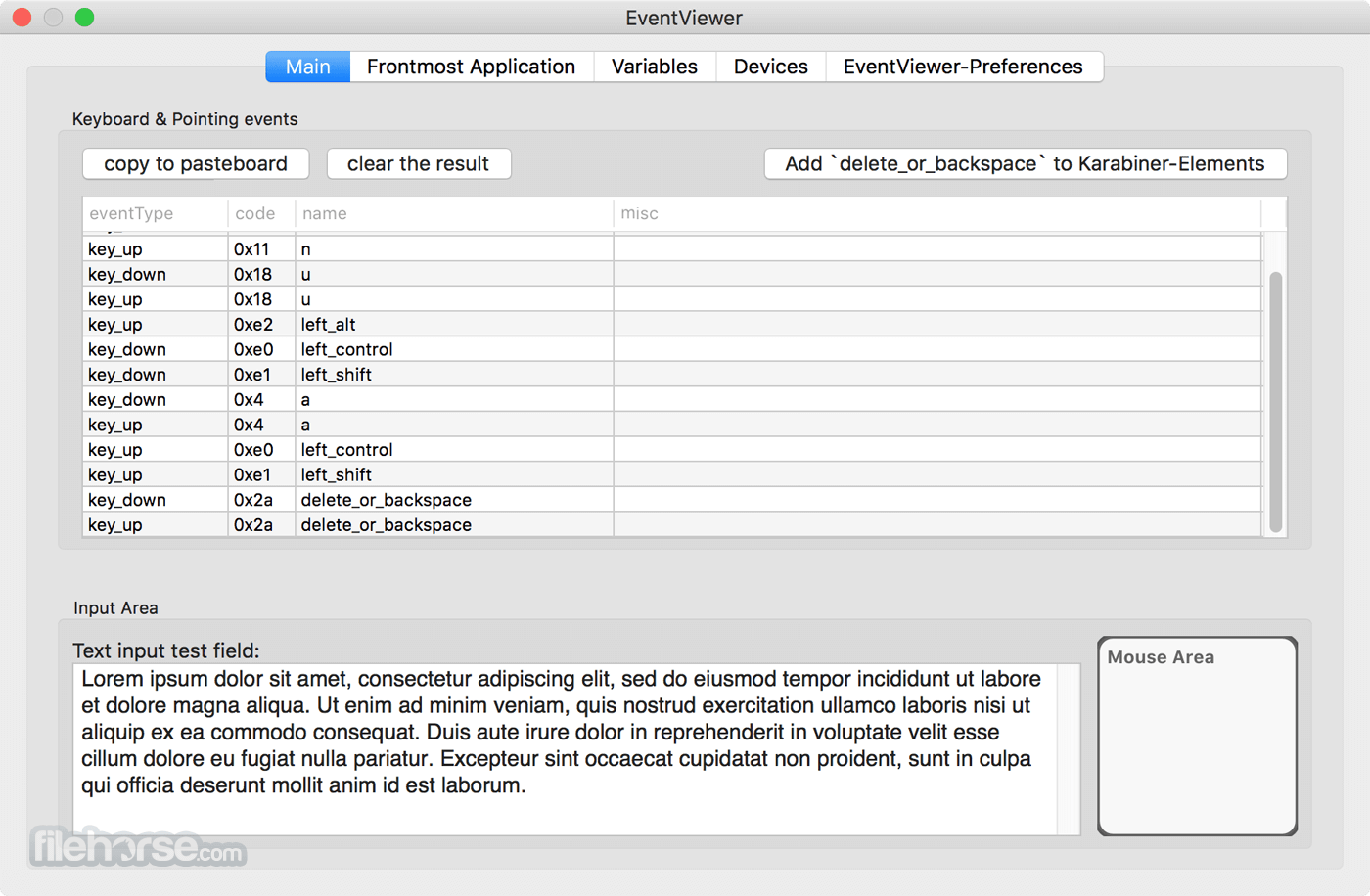
Task: Open the EventViewer-Preferences tab
Action: click(x=964, y=67)
